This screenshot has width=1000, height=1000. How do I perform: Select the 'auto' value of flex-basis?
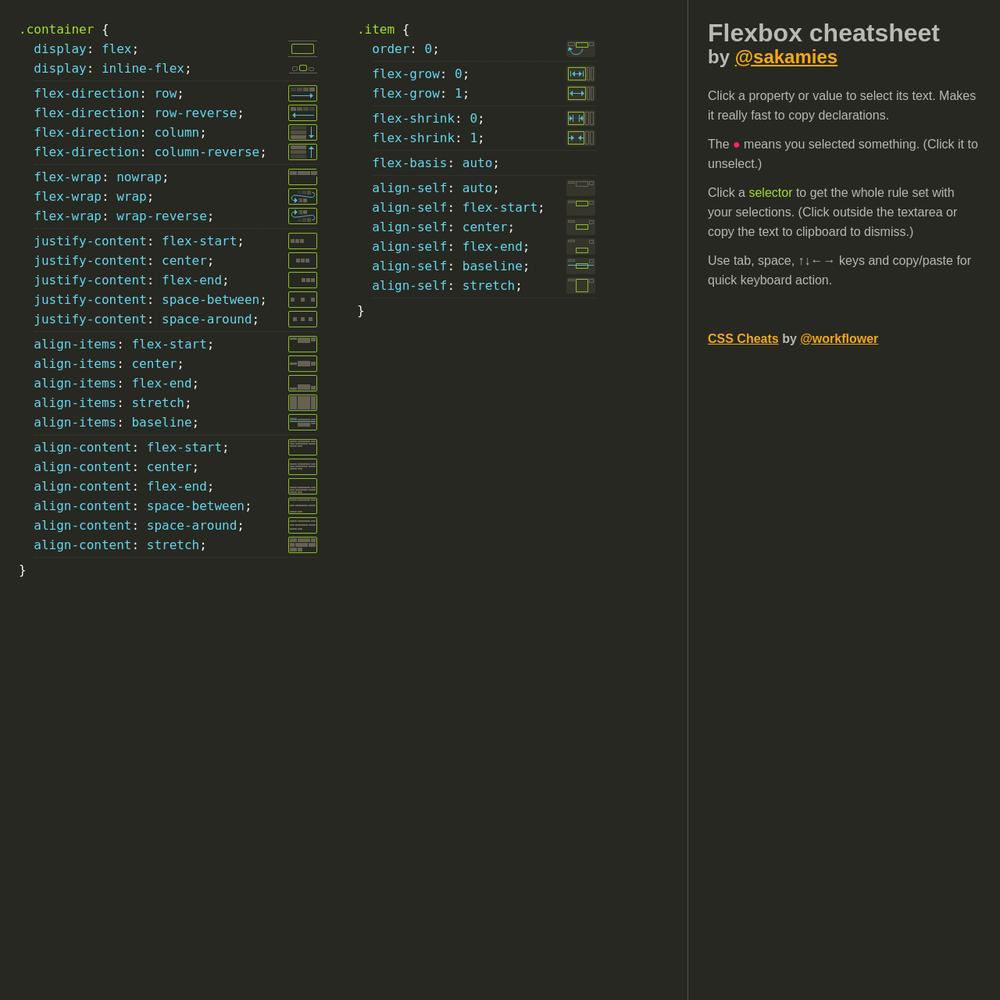477,163
